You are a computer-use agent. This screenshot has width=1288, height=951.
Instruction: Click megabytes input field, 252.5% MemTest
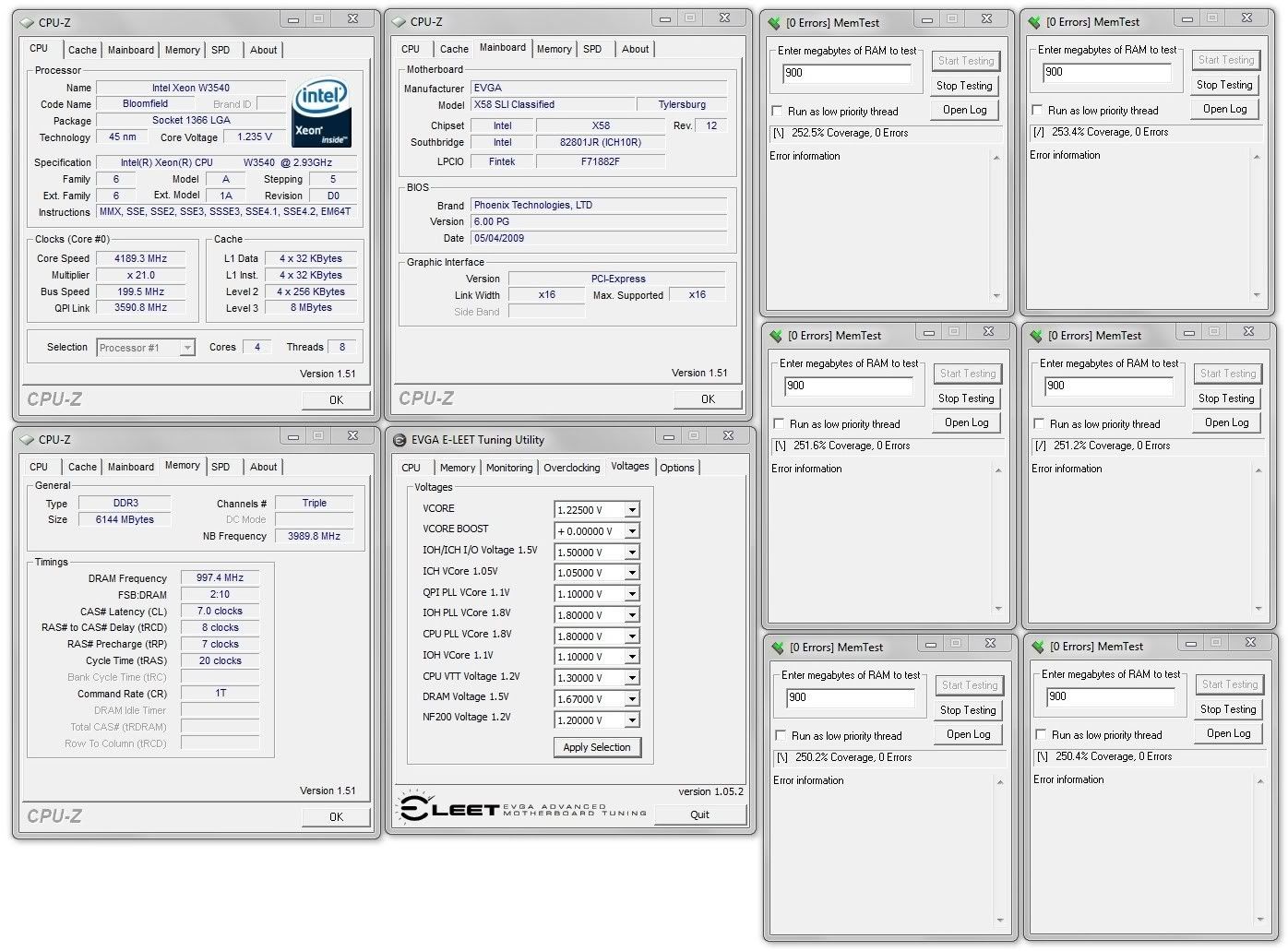[846, 73]
